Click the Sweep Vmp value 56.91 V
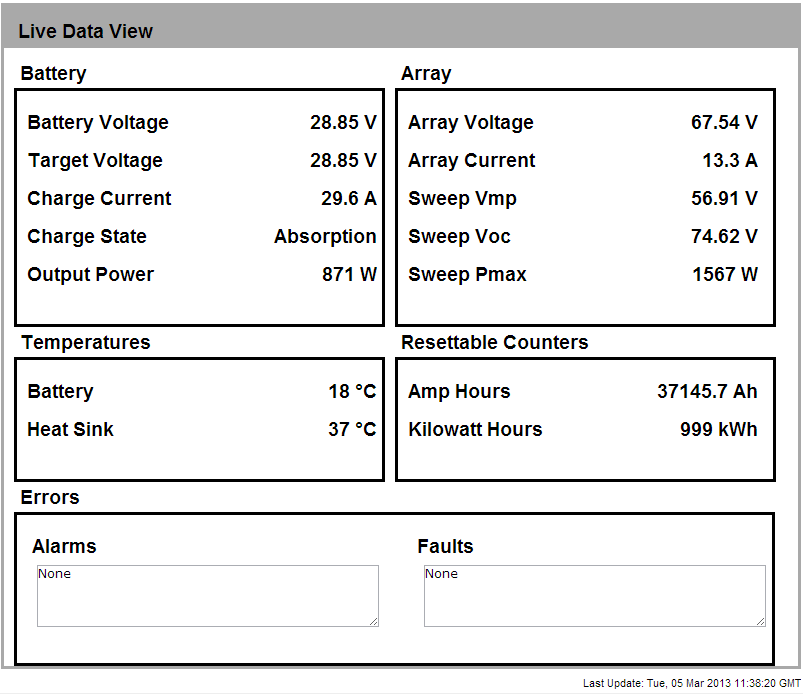The width and height of the screenshot is (803, 694). [724, 199]
